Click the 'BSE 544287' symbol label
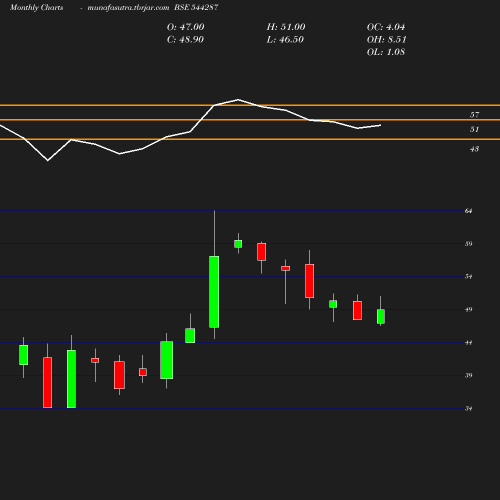 pyautogui.click(x=196, y=7)
